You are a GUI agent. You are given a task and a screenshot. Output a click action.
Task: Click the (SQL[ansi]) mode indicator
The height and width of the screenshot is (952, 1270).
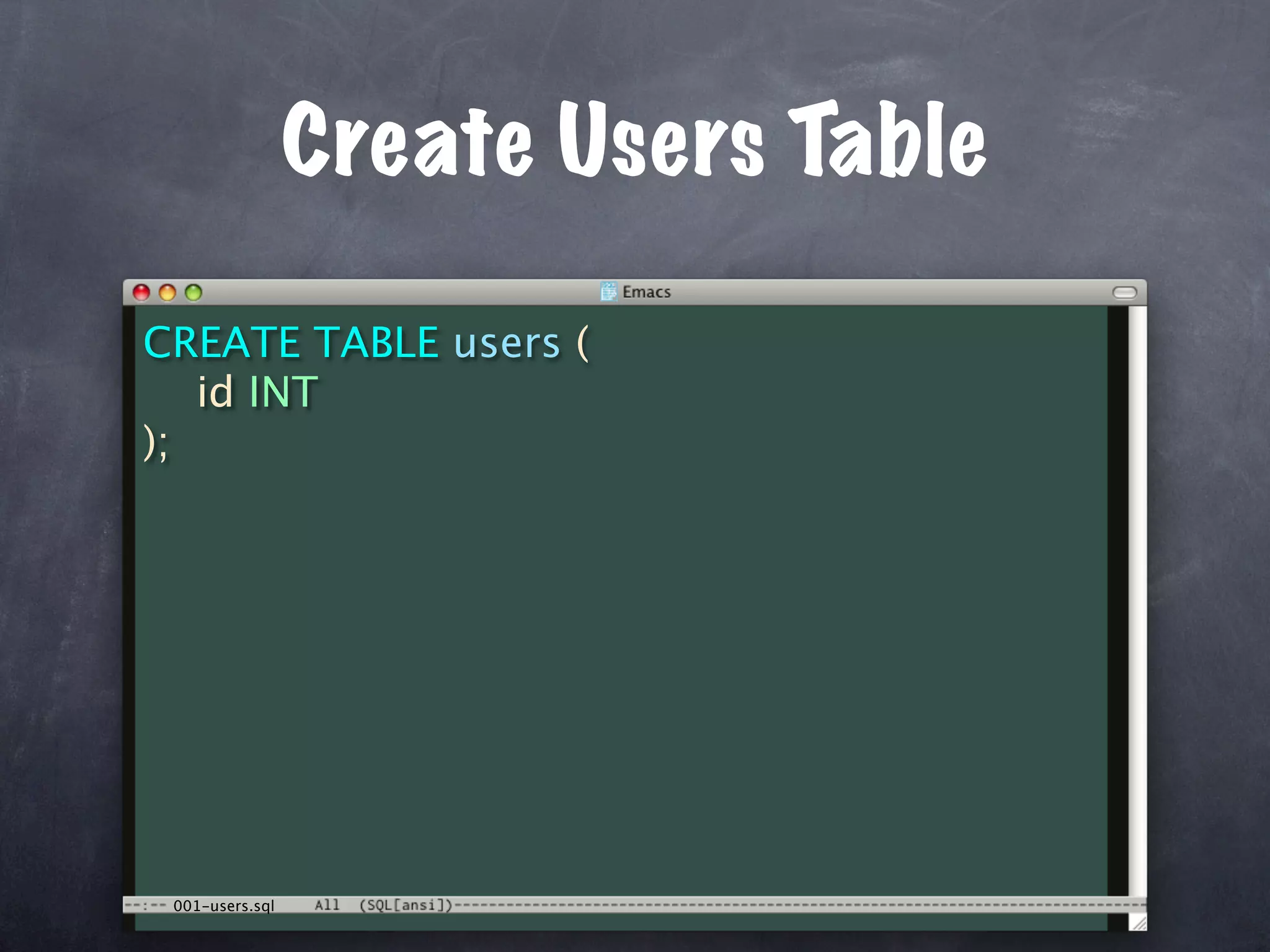click(406, 905)
